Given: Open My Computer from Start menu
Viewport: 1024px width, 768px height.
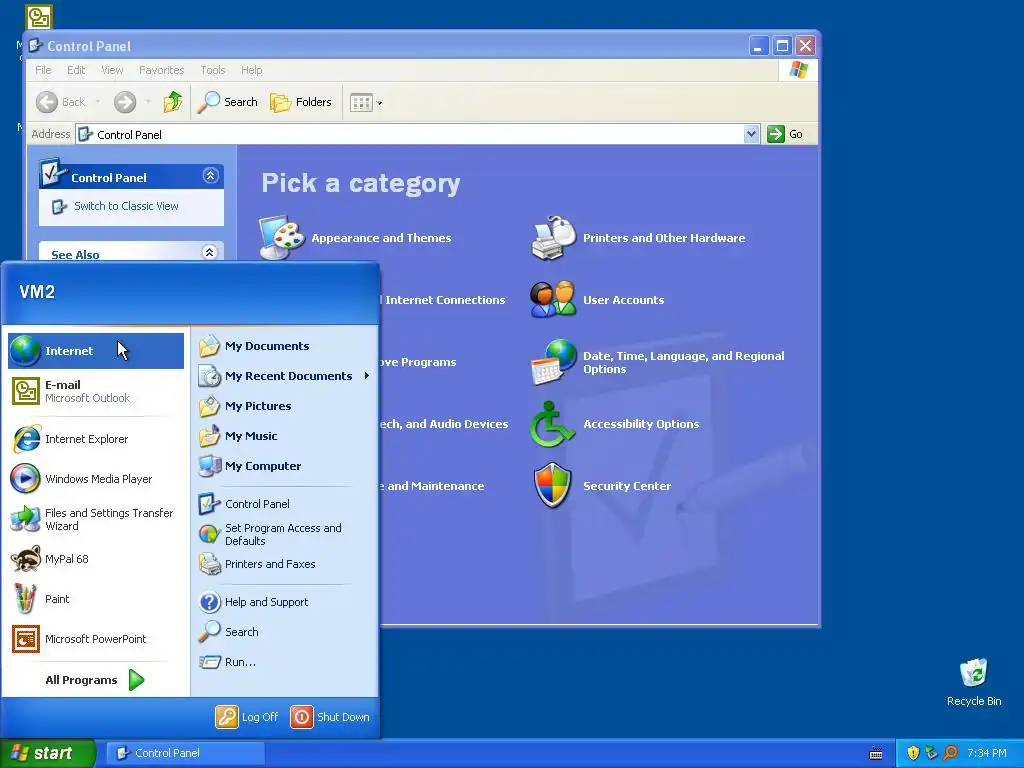Looking at the screenshot, I should (x=284, y=466).
